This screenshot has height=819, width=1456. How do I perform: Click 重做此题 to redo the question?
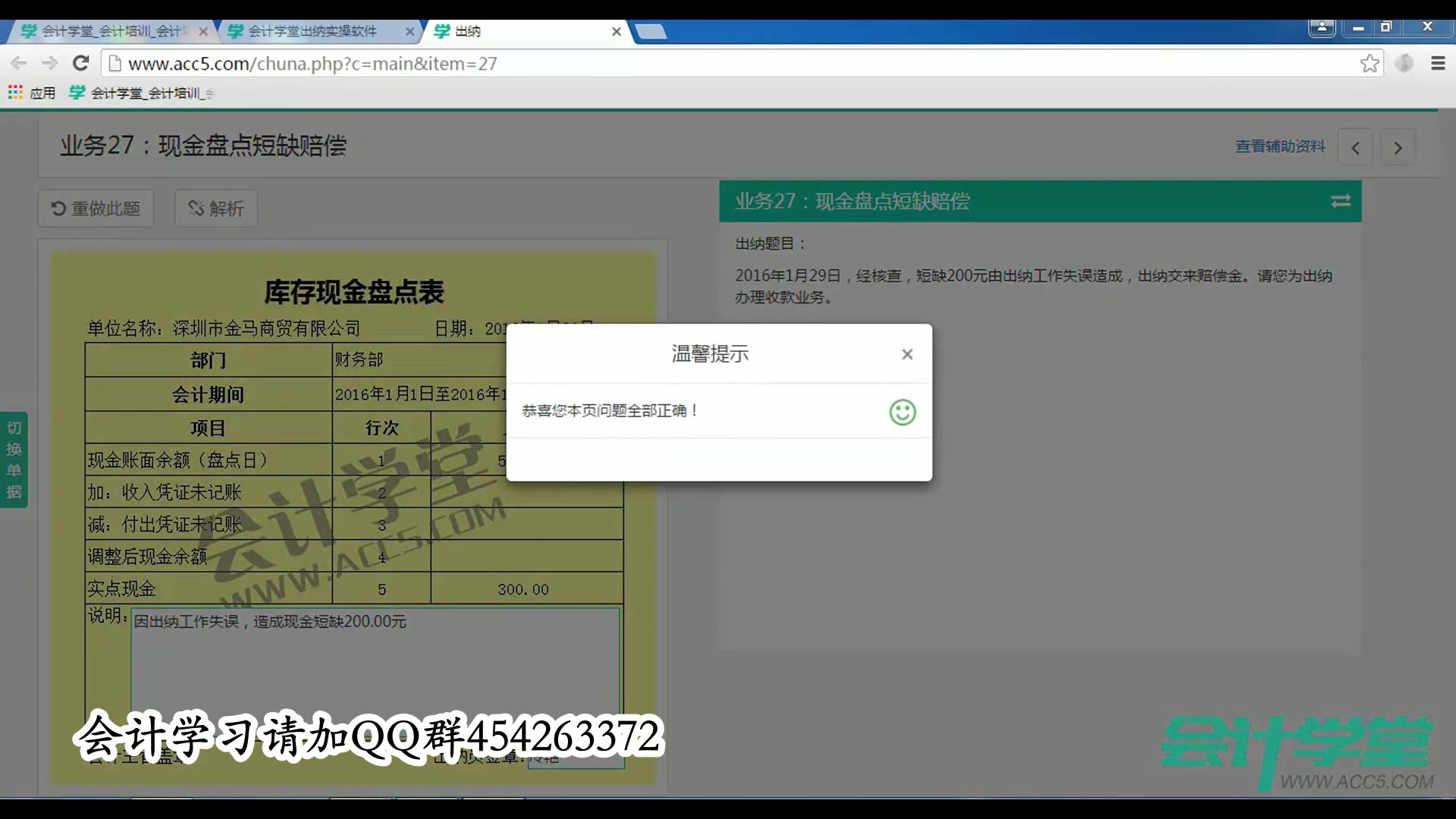pos(96,208)
